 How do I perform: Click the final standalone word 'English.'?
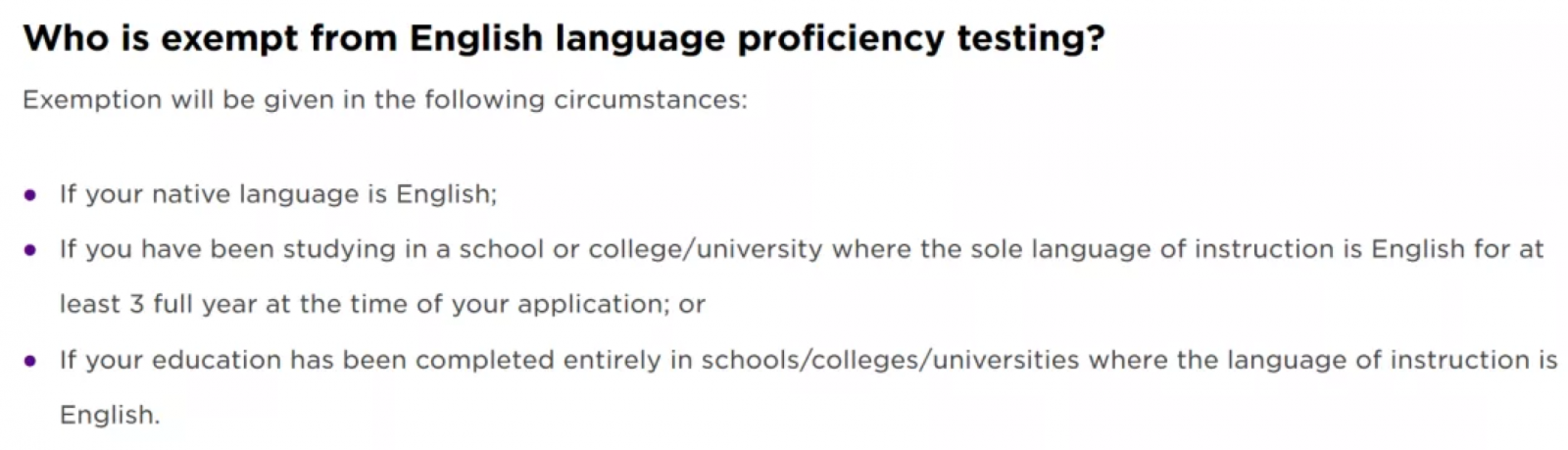[x=110, y=415]
